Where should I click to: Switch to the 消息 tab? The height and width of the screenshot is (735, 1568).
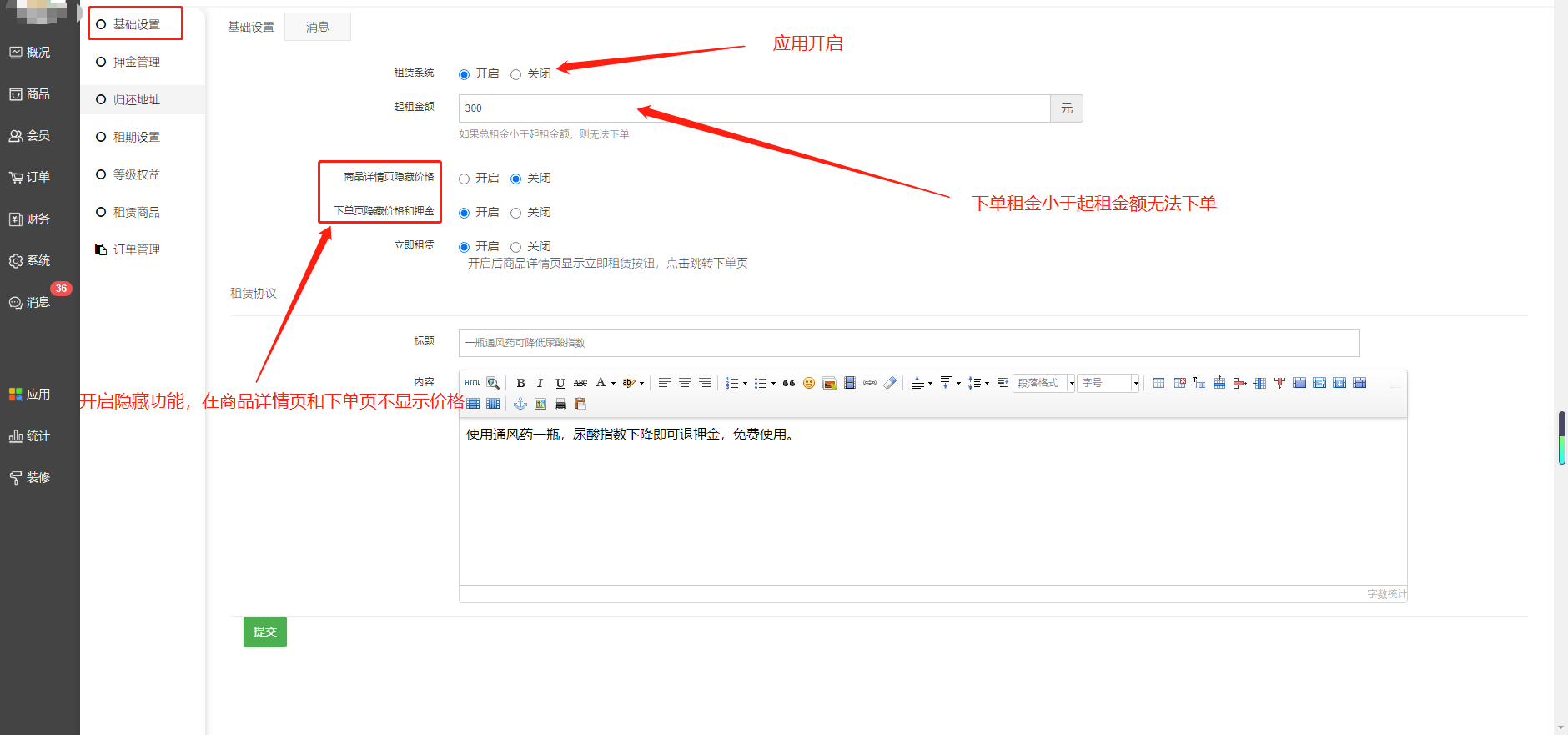tap(317, 28)
